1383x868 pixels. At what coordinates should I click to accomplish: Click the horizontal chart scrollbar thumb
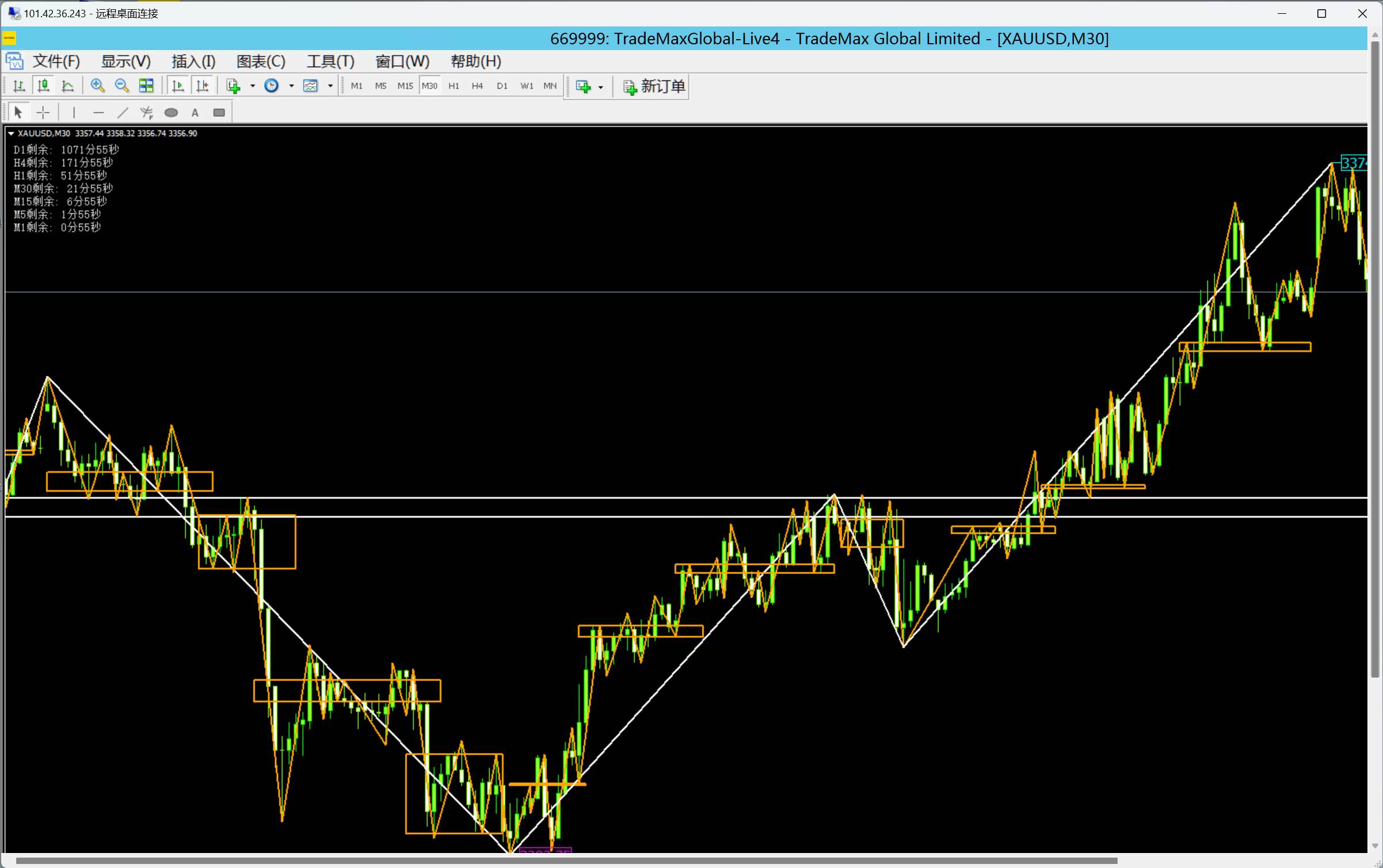pyautogui.click(x=566, y=861)
